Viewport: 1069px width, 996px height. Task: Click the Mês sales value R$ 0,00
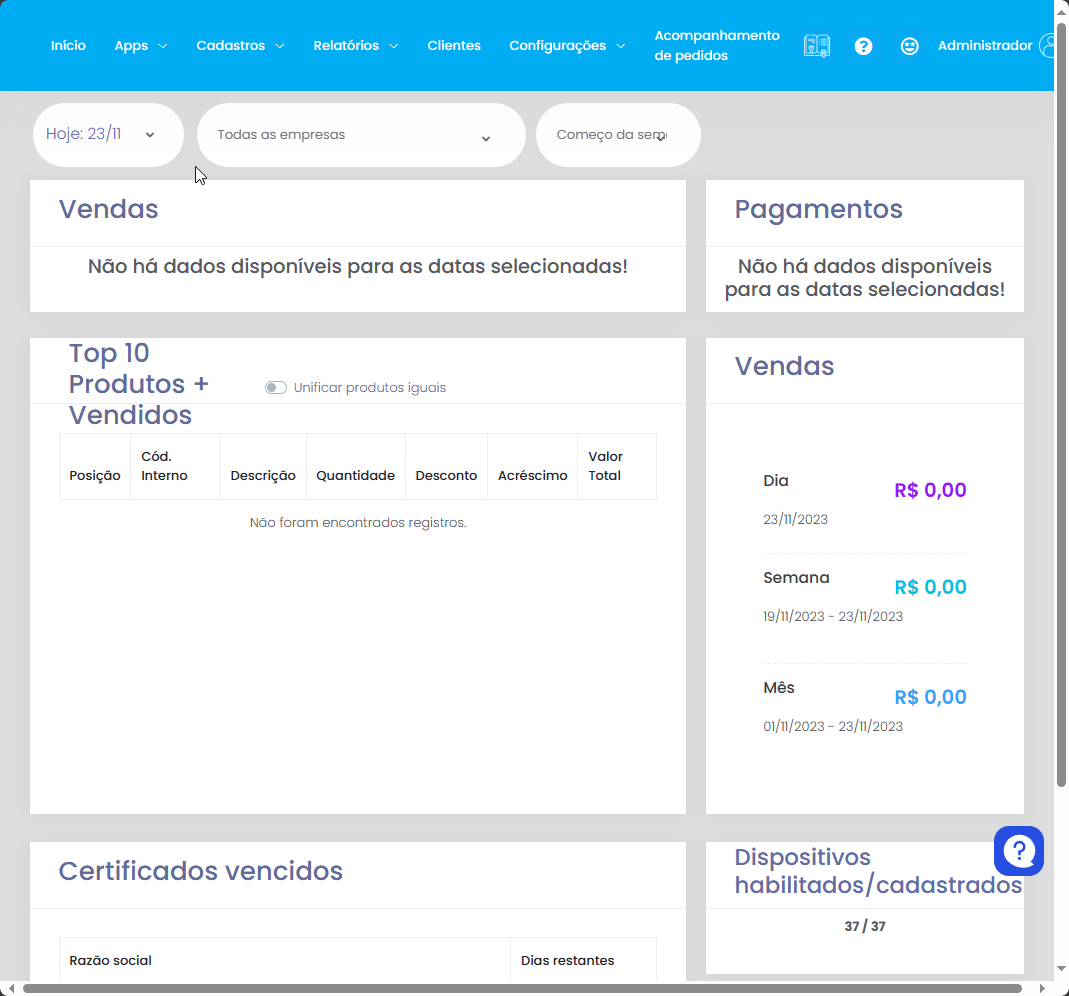pos(930,697)
